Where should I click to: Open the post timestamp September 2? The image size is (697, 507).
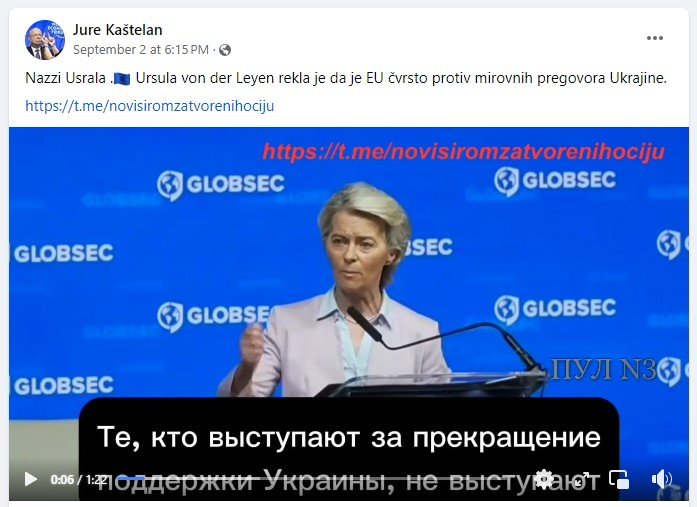[140, 49]
